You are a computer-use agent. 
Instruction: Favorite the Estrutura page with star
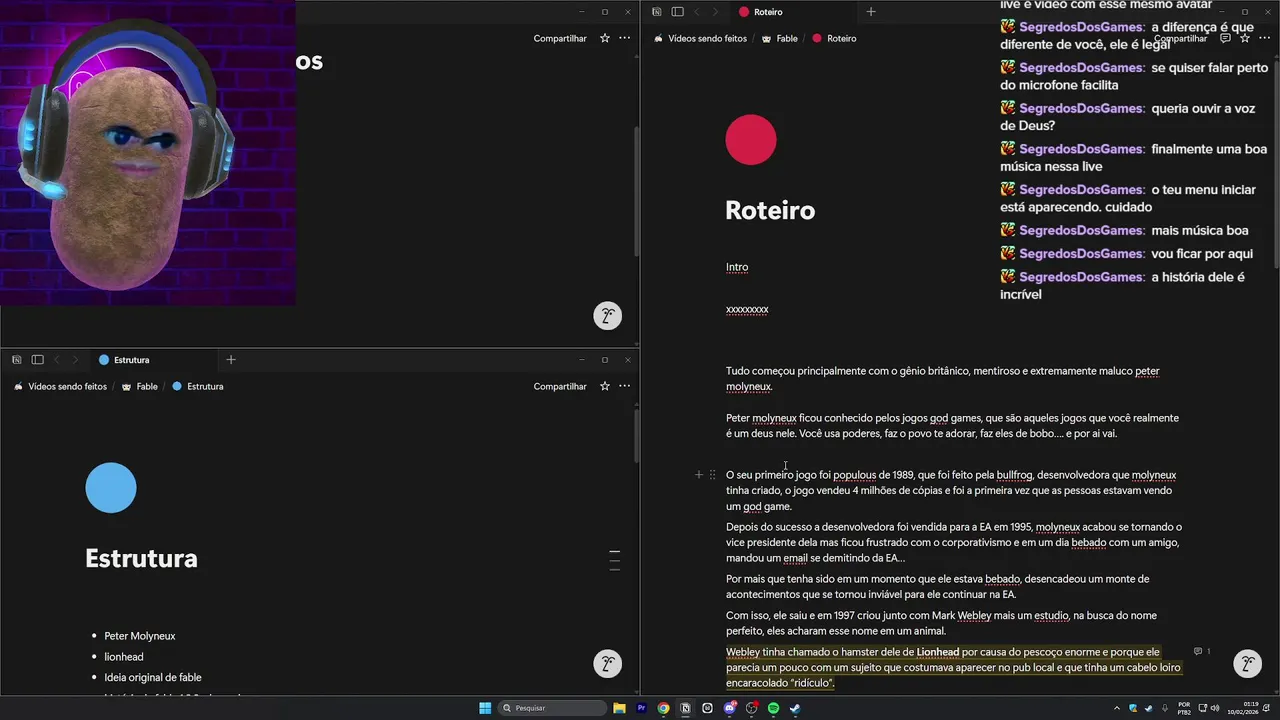coord(605,386)
